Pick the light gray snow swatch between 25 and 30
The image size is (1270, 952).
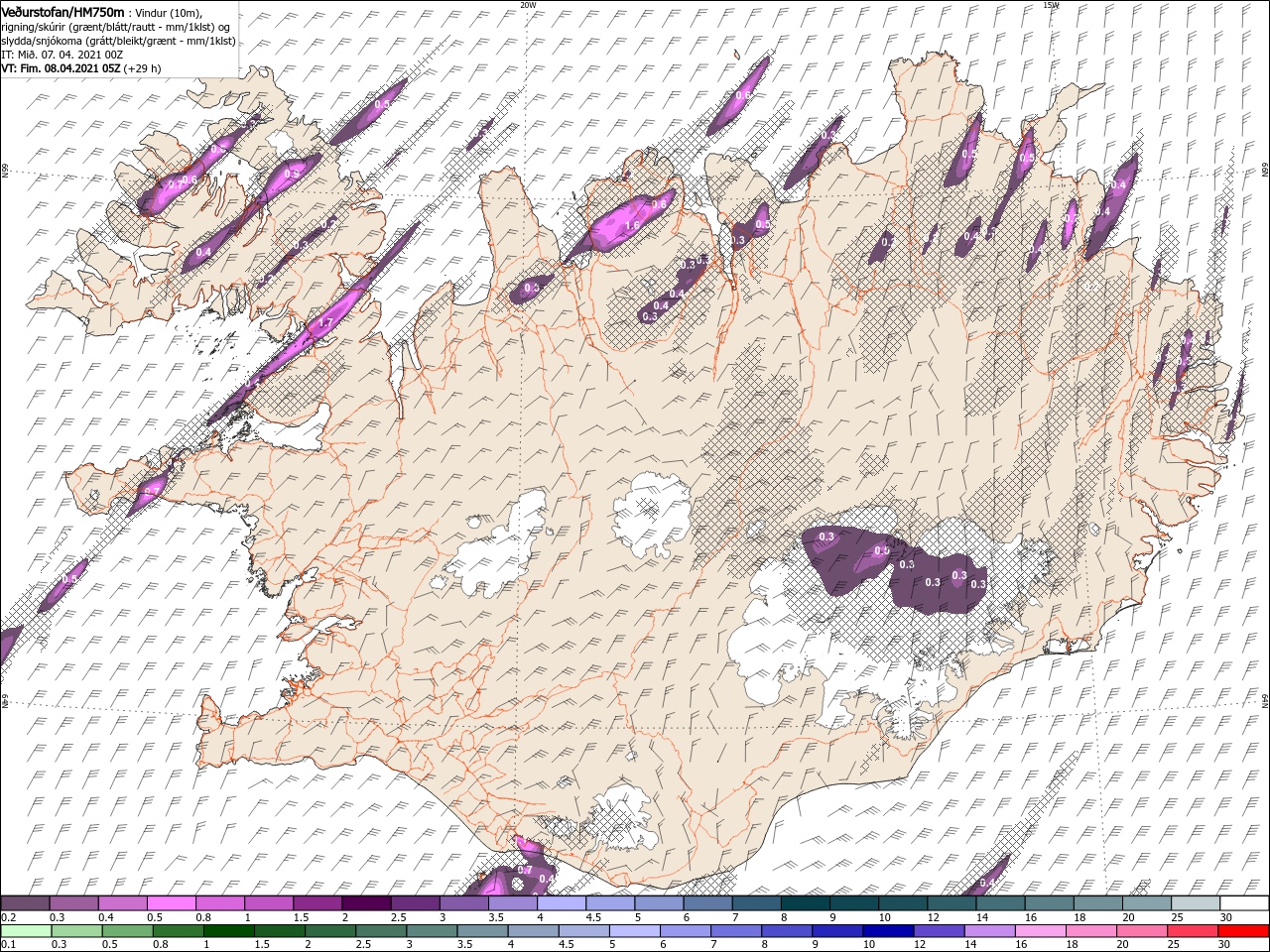pyautogui.click(x=1195, y=903)
